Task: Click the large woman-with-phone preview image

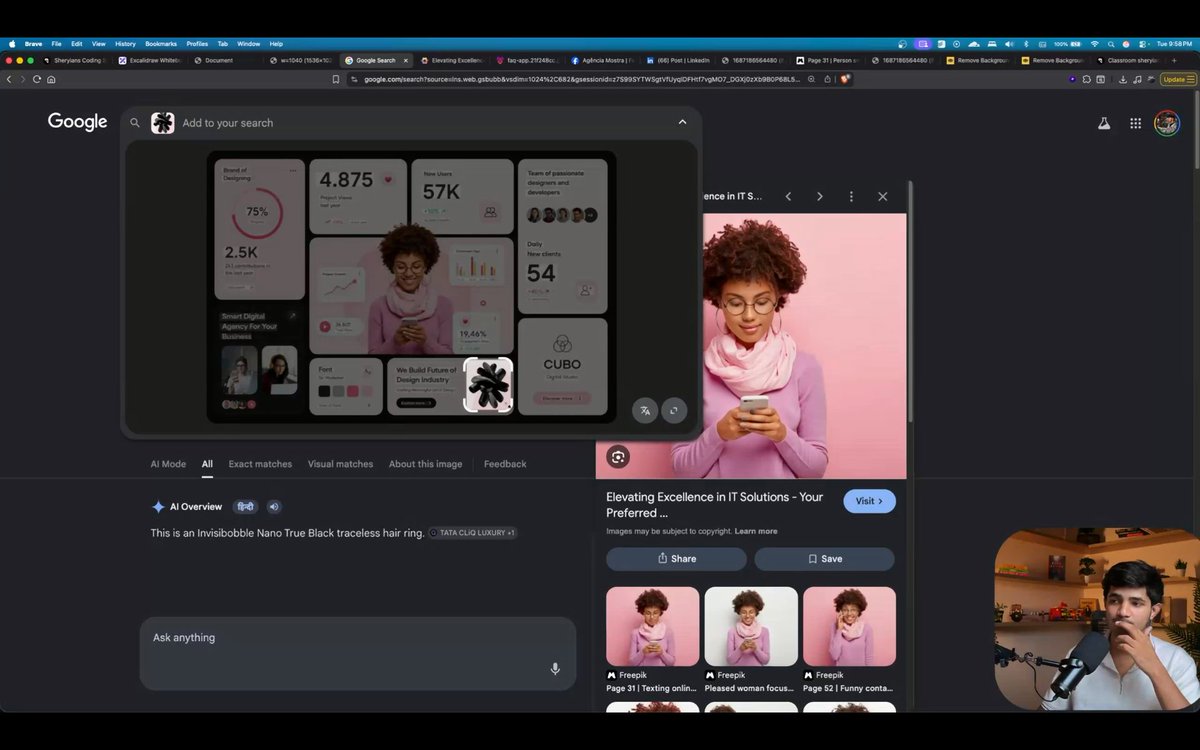Action: point(751,346)
